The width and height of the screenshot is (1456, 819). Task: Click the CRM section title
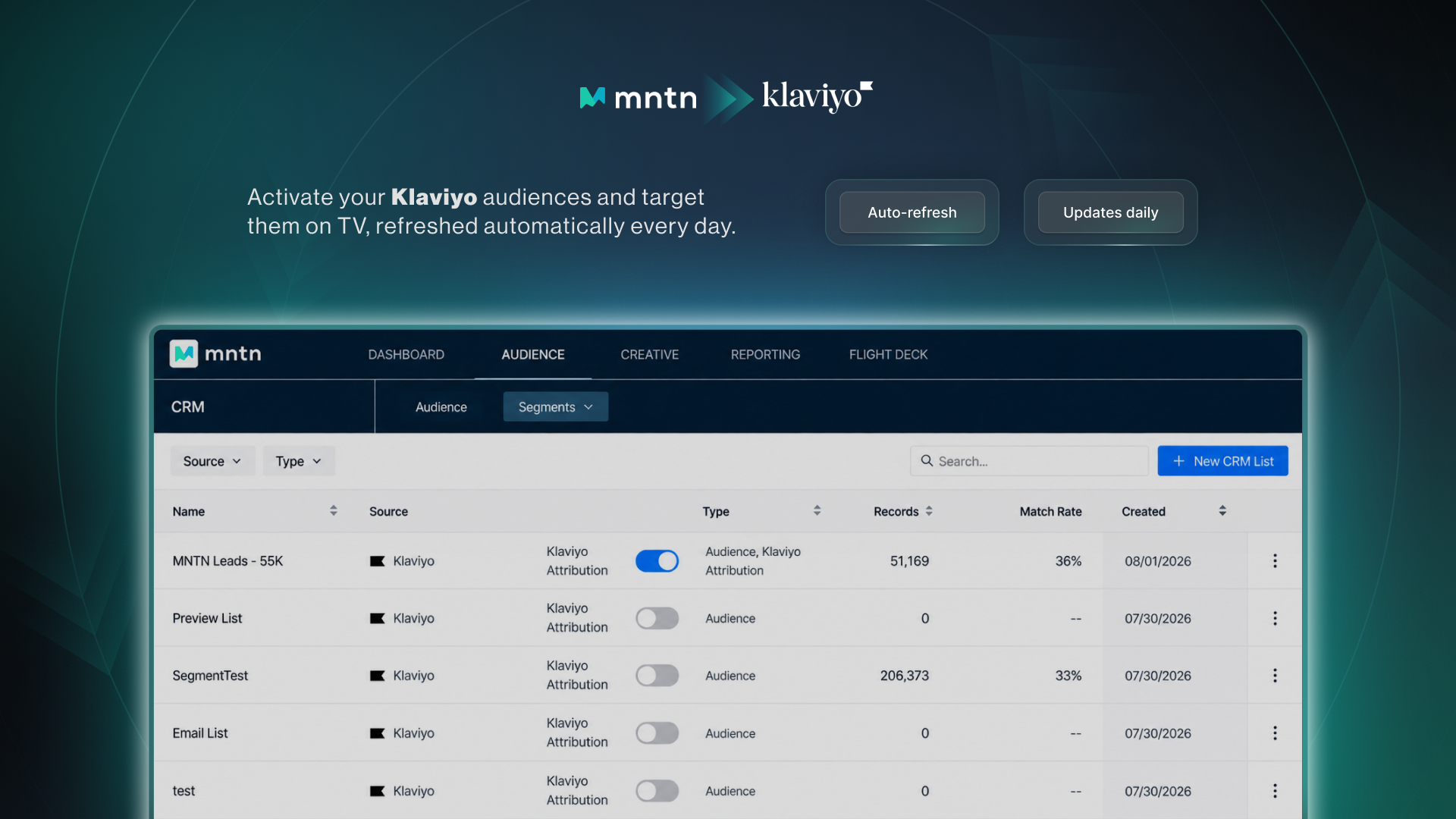click(188, 407)
